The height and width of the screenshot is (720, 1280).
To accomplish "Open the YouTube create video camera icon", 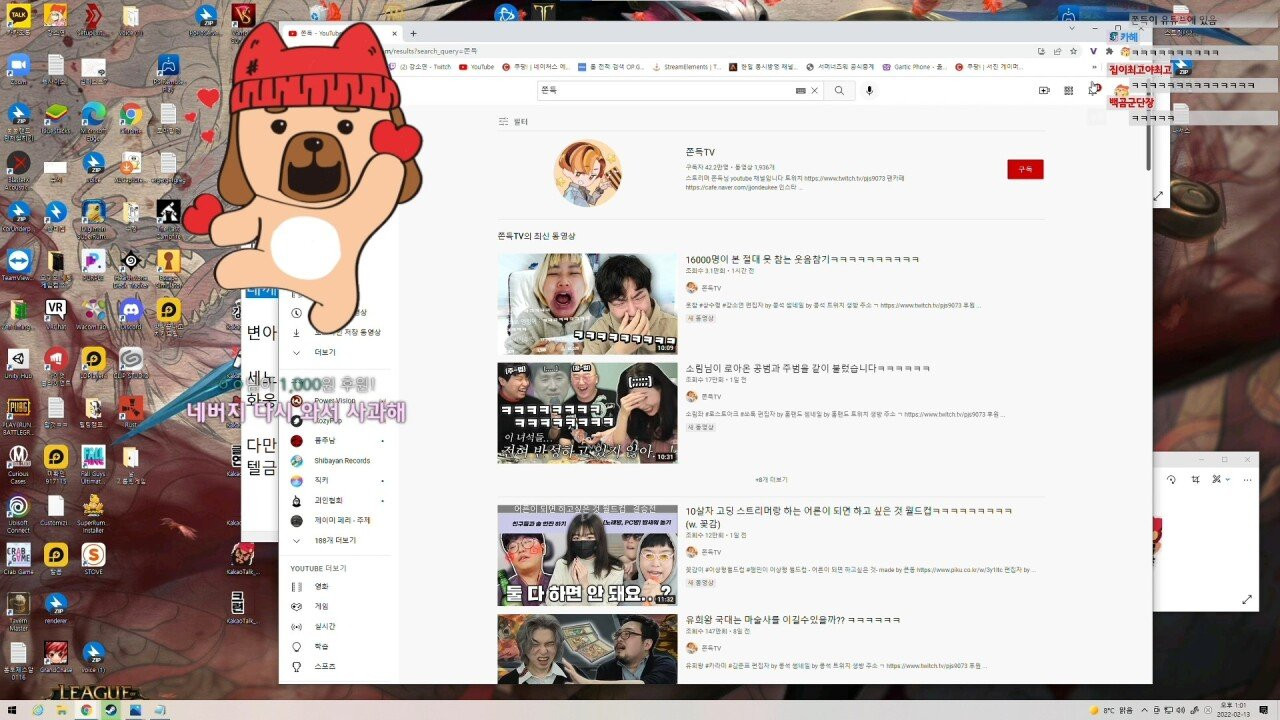I will 1044,90.
